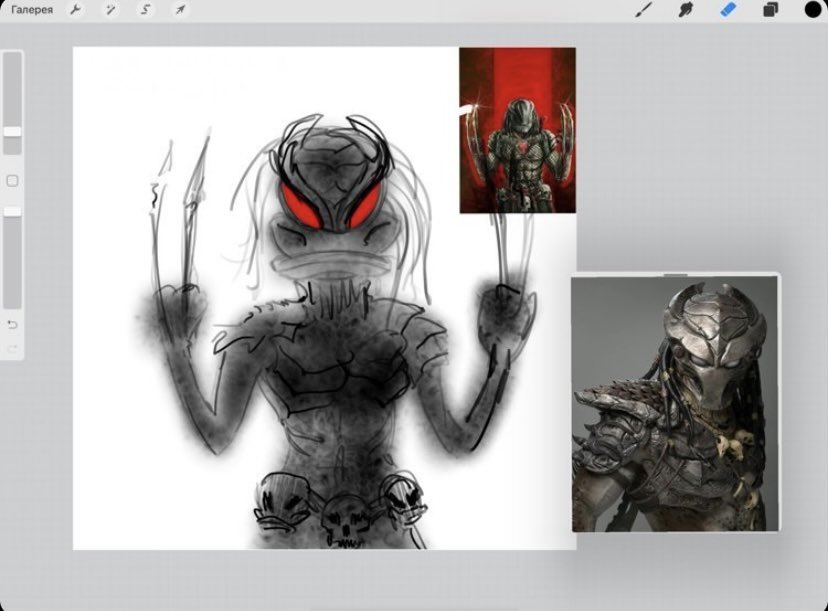Image resolution: width=828 pixels, height=611 pixels.
Task: Tap the grey Predator photo in reference window
Action: 675,404
